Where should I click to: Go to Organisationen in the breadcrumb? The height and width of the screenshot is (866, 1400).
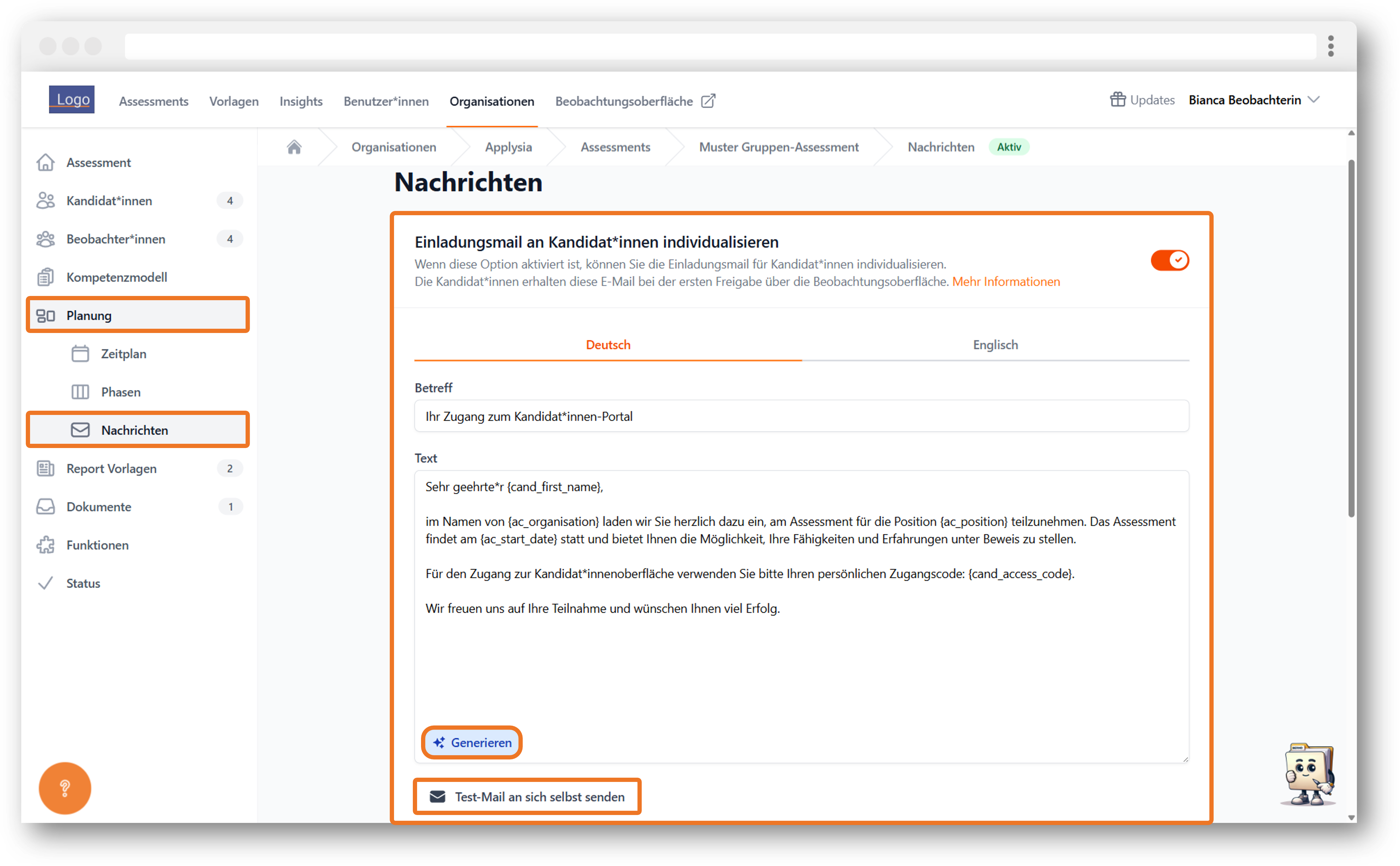coord(394,147)
